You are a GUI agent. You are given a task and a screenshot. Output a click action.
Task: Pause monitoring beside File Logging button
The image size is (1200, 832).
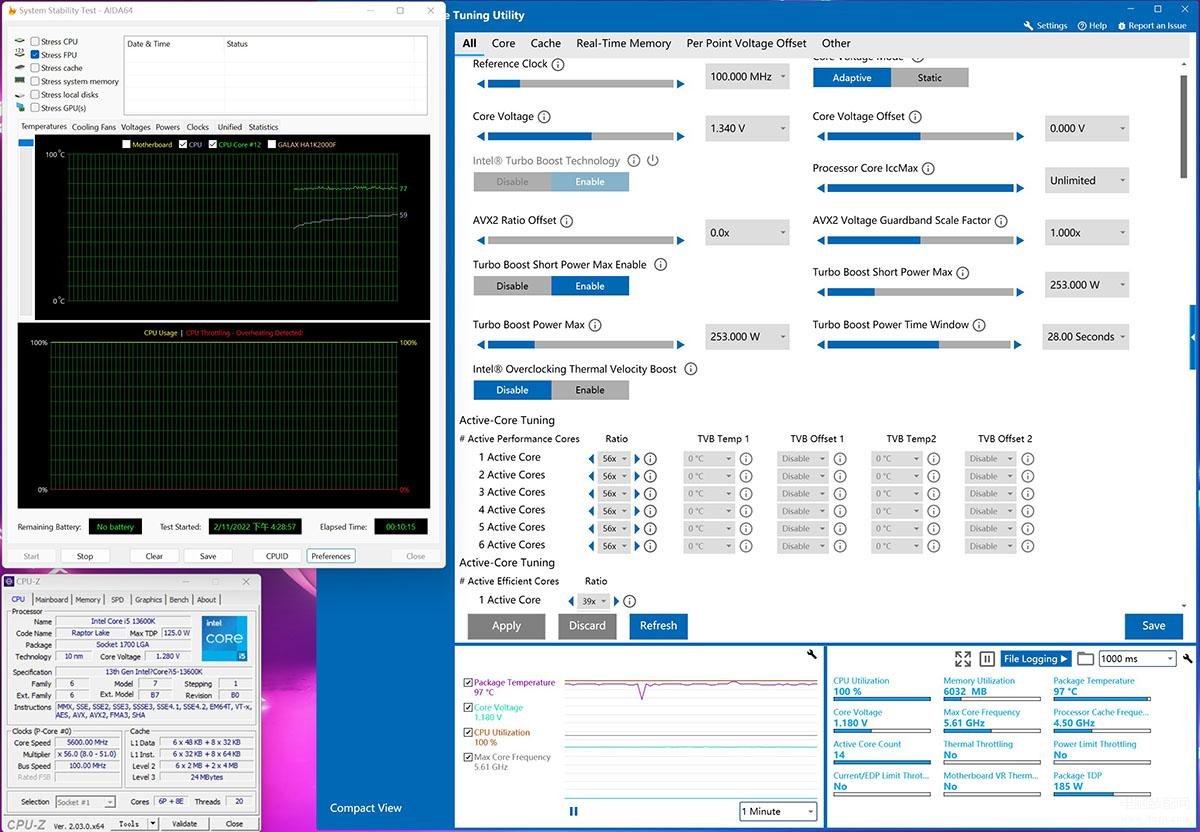pyautogui.click(x=987, y=658)
